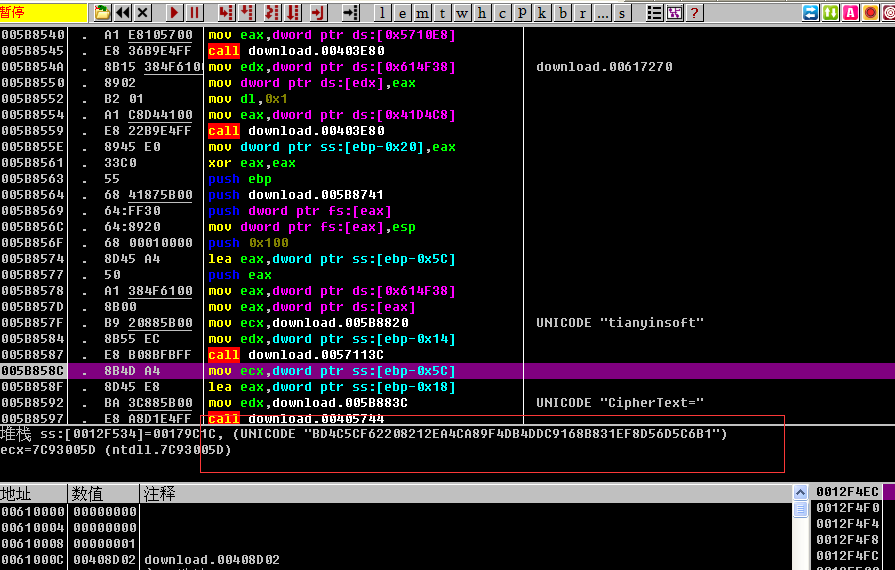Pause execution with the red pause icon
895x570 pixels.
195,13
